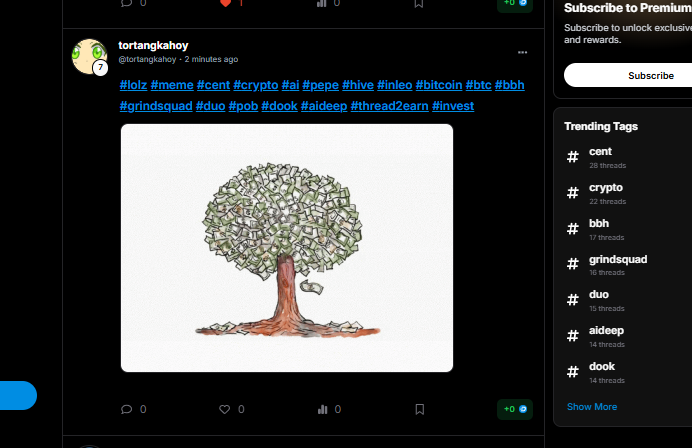Click the hash icon beside crypto
Image resolution: width=692 pixels, height=448 pixels.
point(572,193)
